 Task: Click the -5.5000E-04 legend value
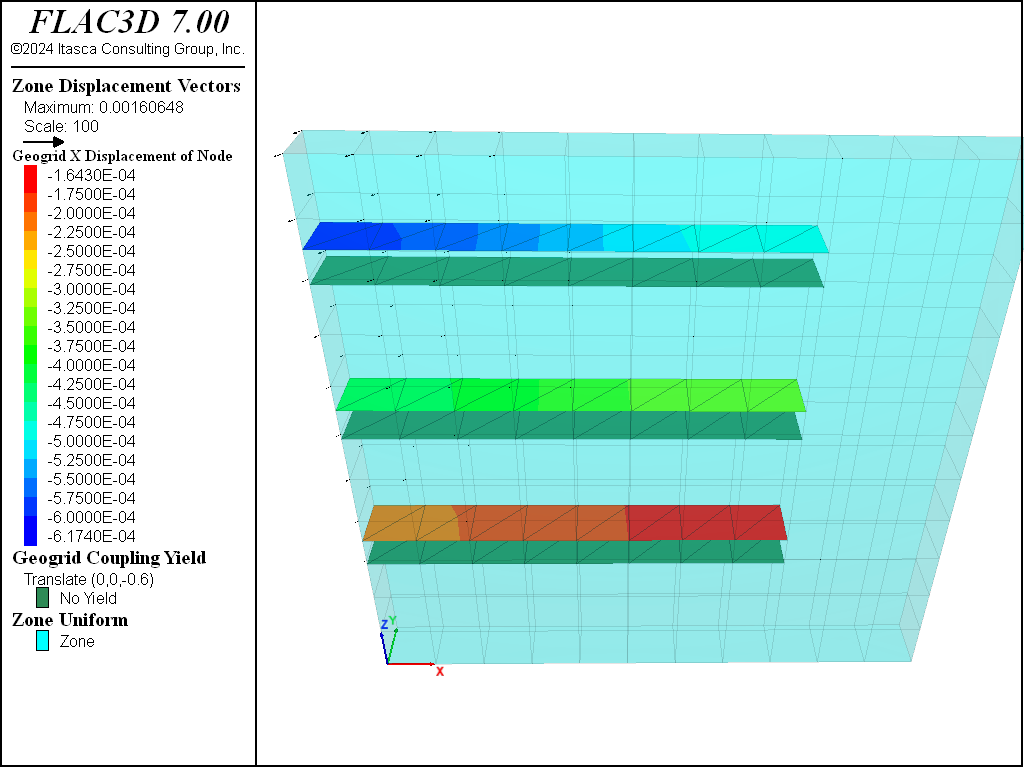[91, 479]
